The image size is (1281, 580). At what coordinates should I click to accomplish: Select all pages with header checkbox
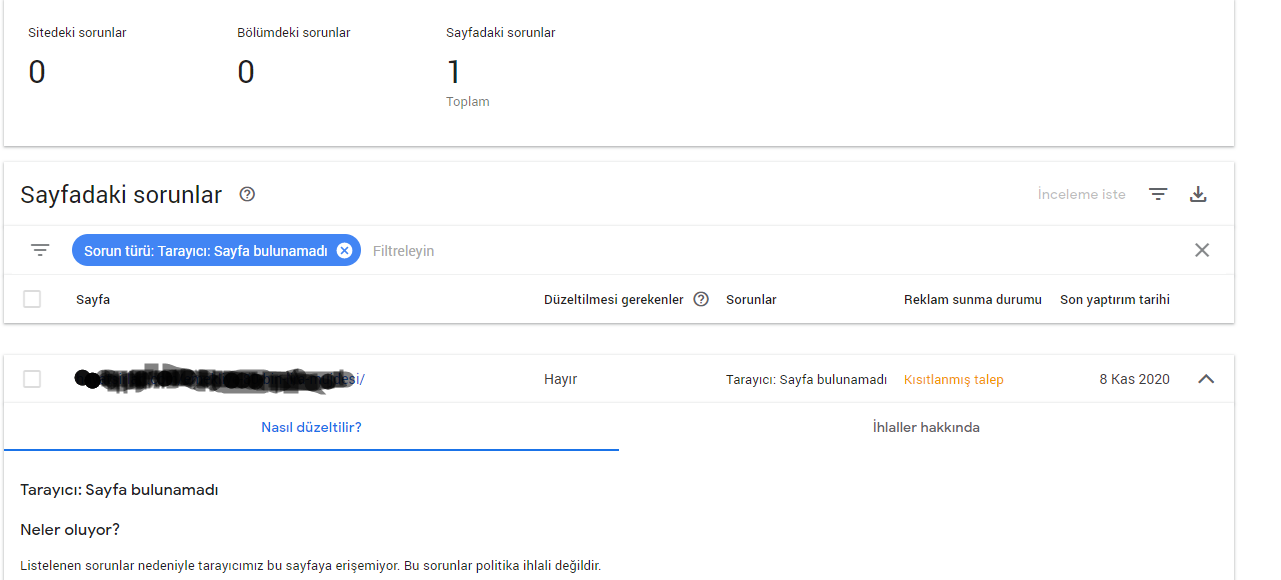pos(32,299)
